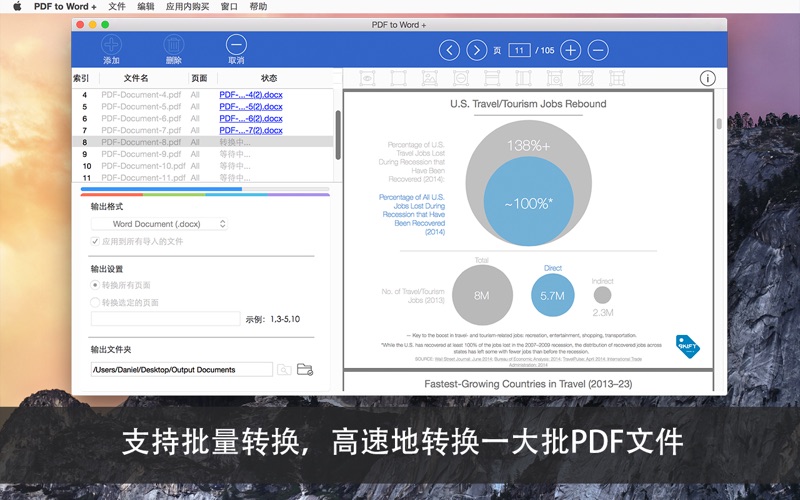Click the file list vertical scrollbar
800x500 pixels.
tap(338, 135)
